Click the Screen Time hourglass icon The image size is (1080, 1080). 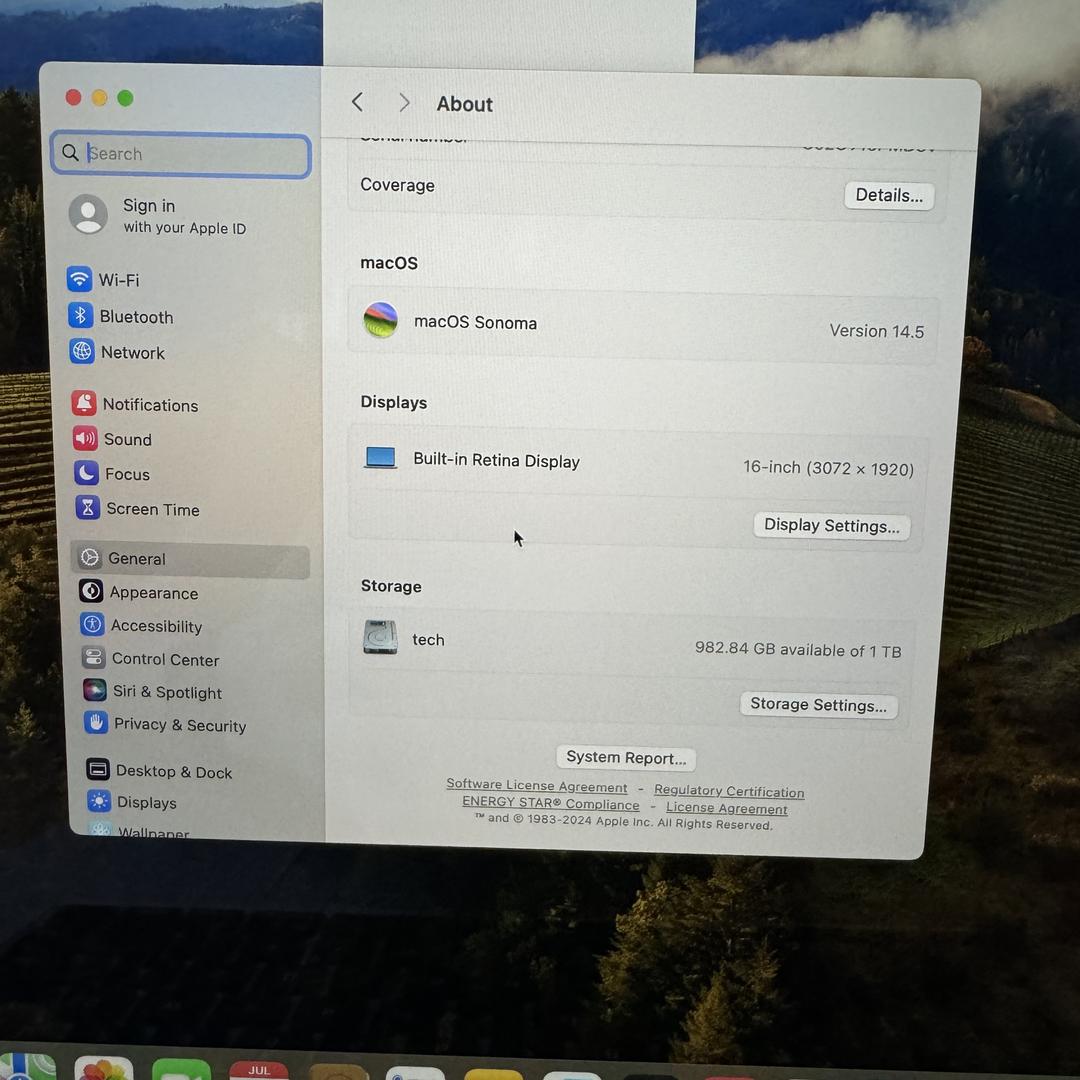click(x=88, y=508)
